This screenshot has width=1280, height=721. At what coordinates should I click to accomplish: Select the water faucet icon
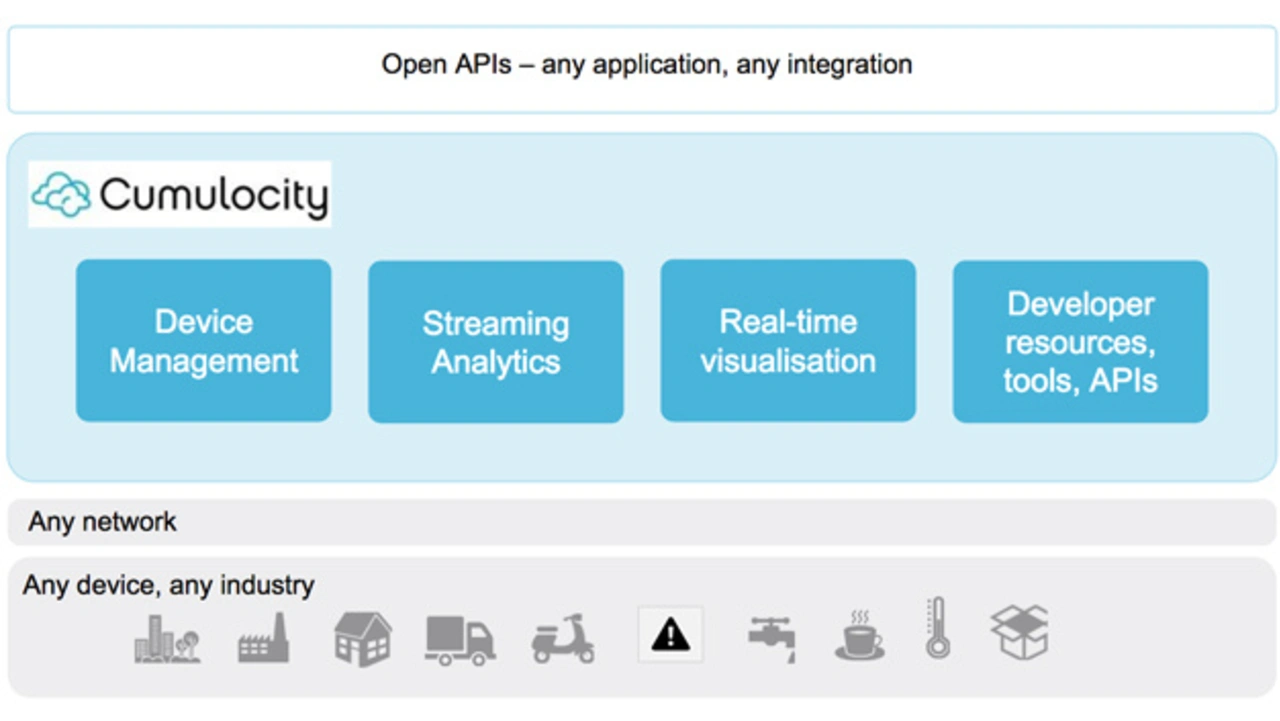[x=772, y=638]
